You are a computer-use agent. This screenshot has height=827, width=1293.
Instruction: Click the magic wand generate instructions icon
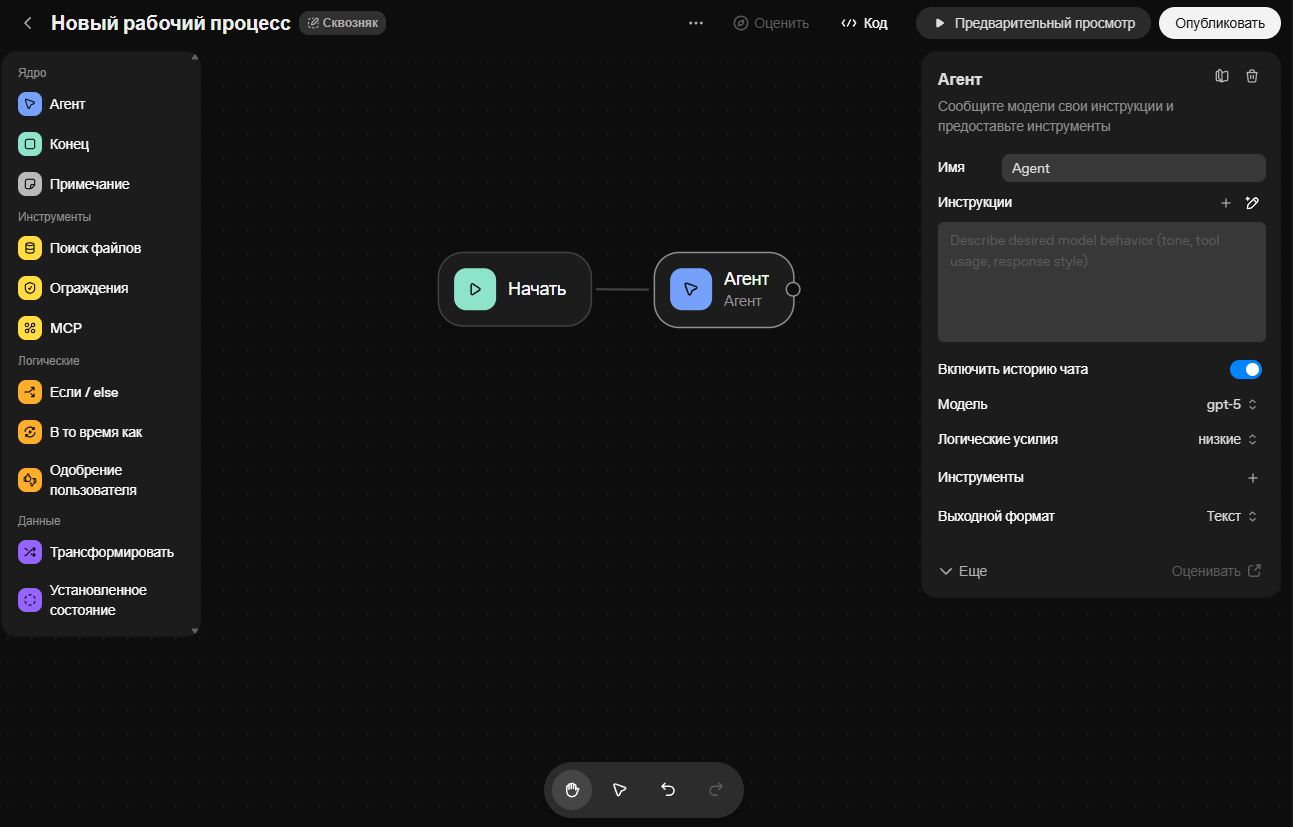(x=1252, y=203)
